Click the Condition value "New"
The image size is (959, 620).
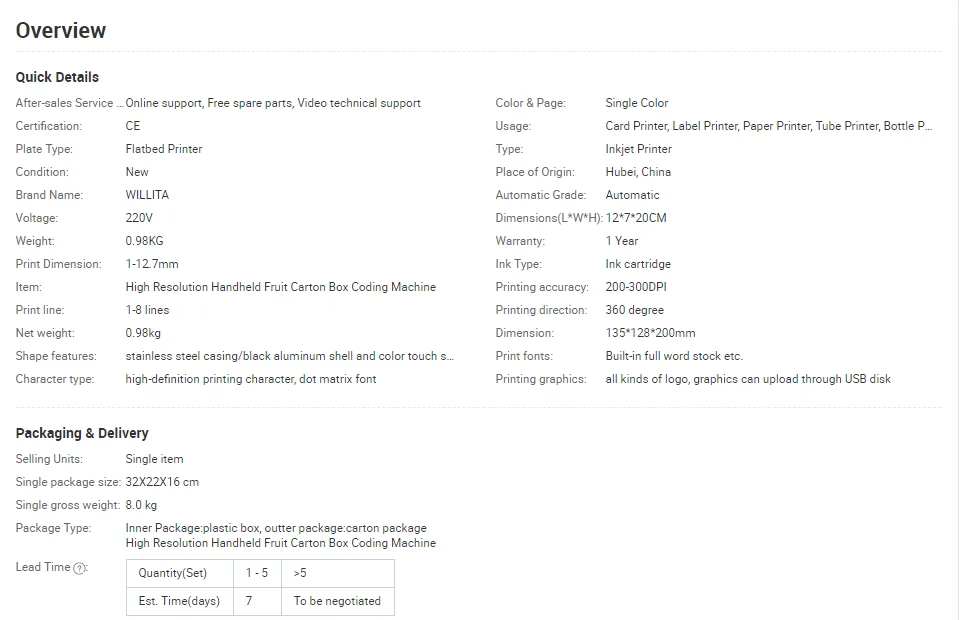coord(137,172)
